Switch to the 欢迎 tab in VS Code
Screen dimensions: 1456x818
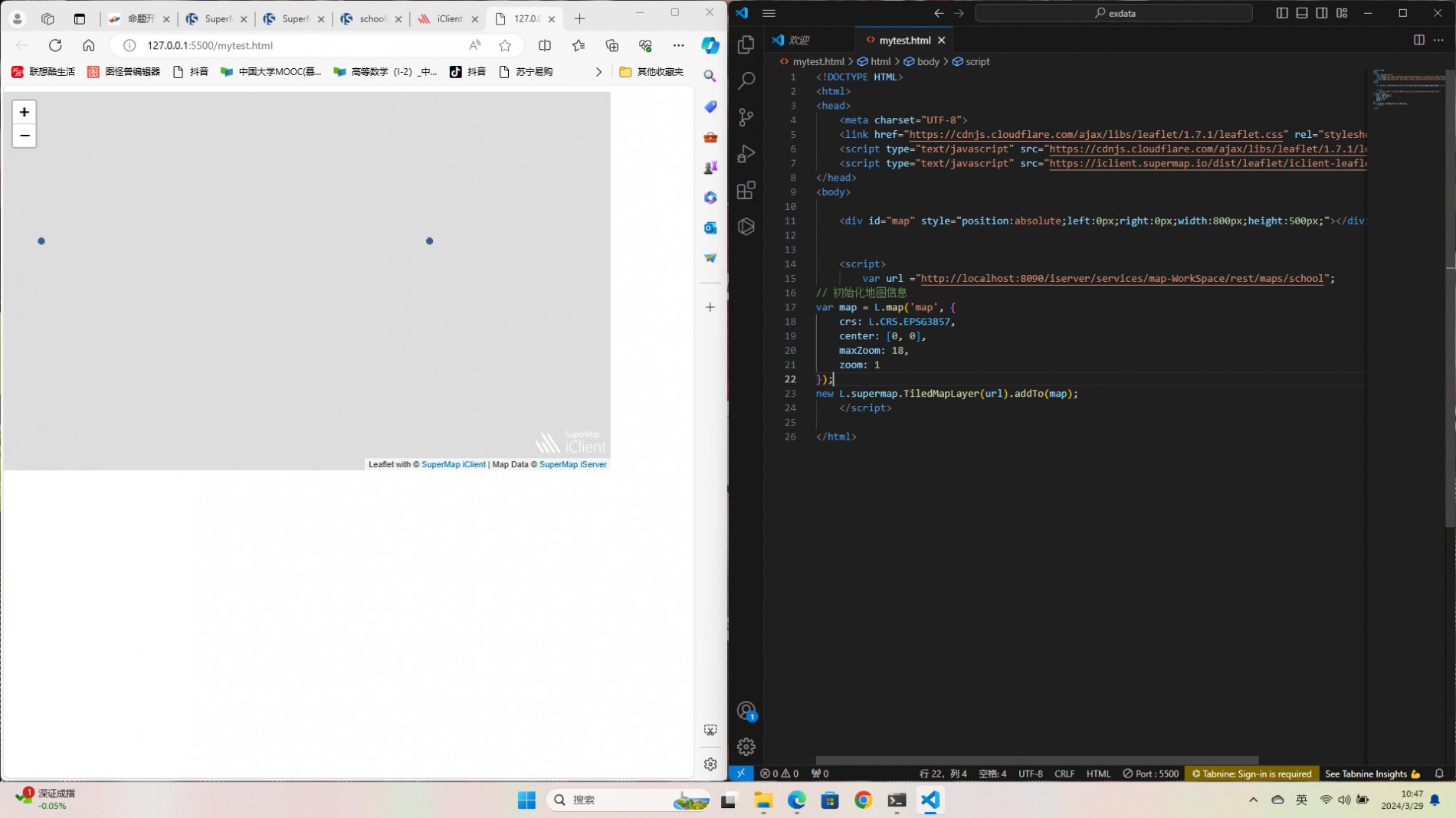click(799, 40)
